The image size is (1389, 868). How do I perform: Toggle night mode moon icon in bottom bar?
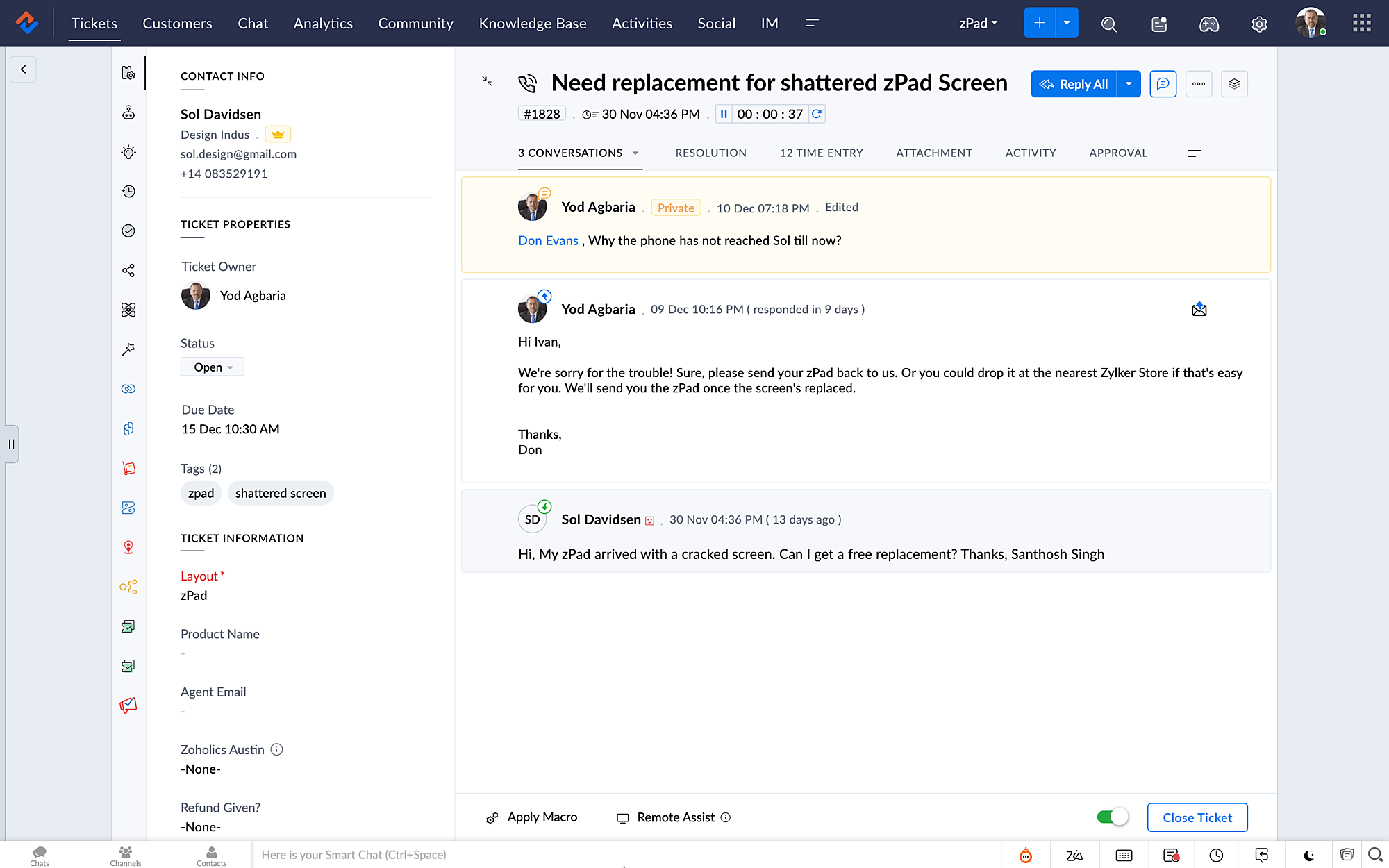[x=1309, y=855]
